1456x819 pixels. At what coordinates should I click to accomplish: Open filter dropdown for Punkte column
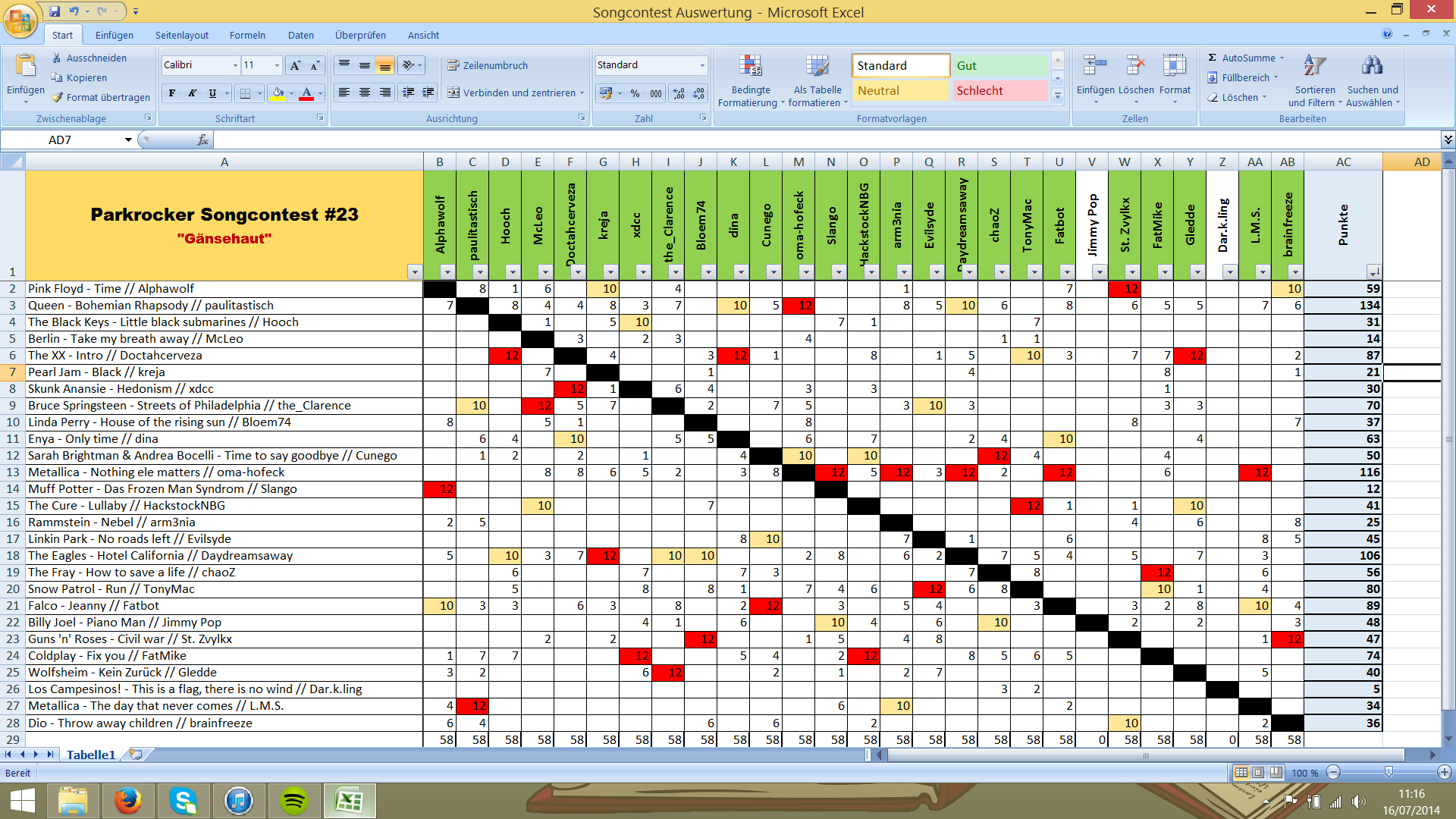(x=1373, y=271)
